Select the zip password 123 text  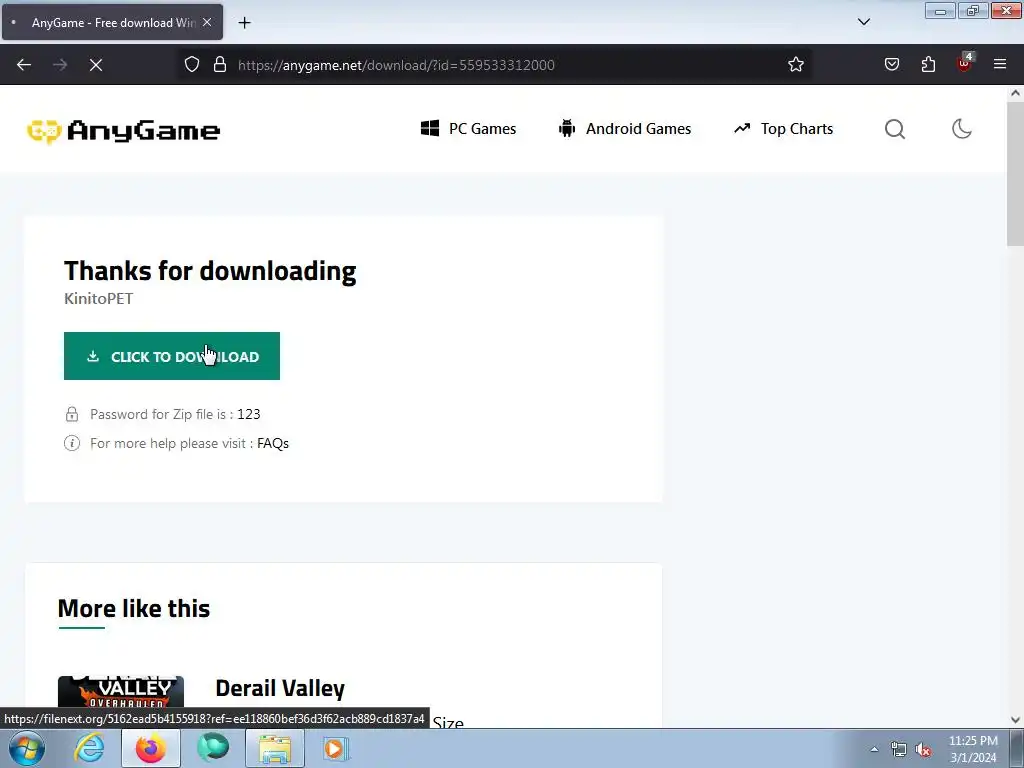[249, 414]
